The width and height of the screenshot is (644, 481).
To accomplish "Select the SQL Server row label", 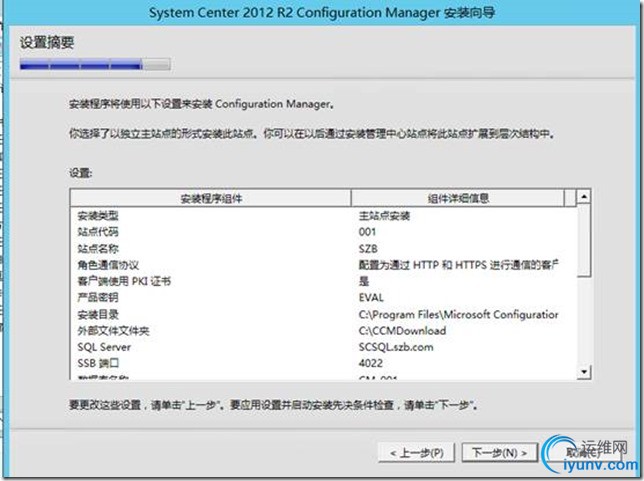I will 104,347.
